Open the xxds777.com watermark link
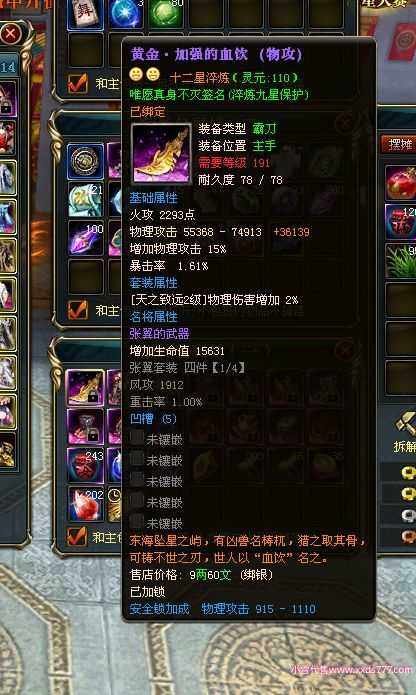The width and height of the screenshot is (416, 695). click(352, 669)
